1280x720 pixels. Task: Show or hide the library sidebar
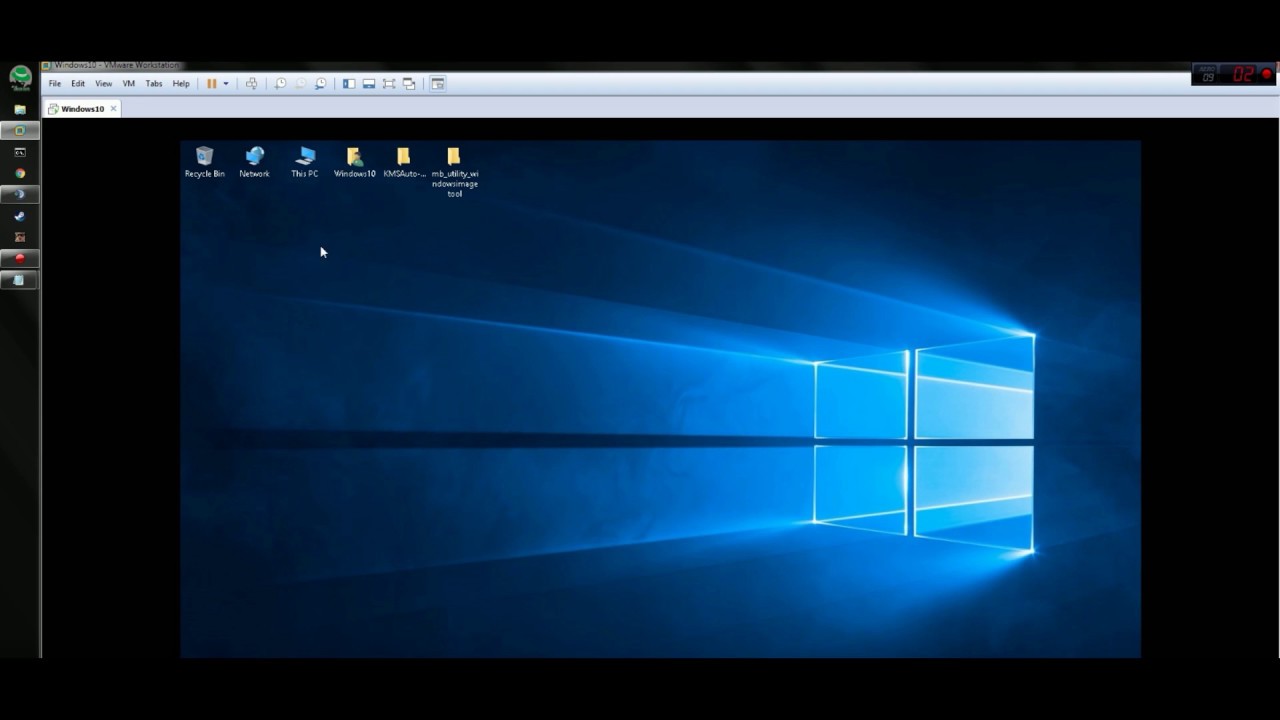(349, 84)
